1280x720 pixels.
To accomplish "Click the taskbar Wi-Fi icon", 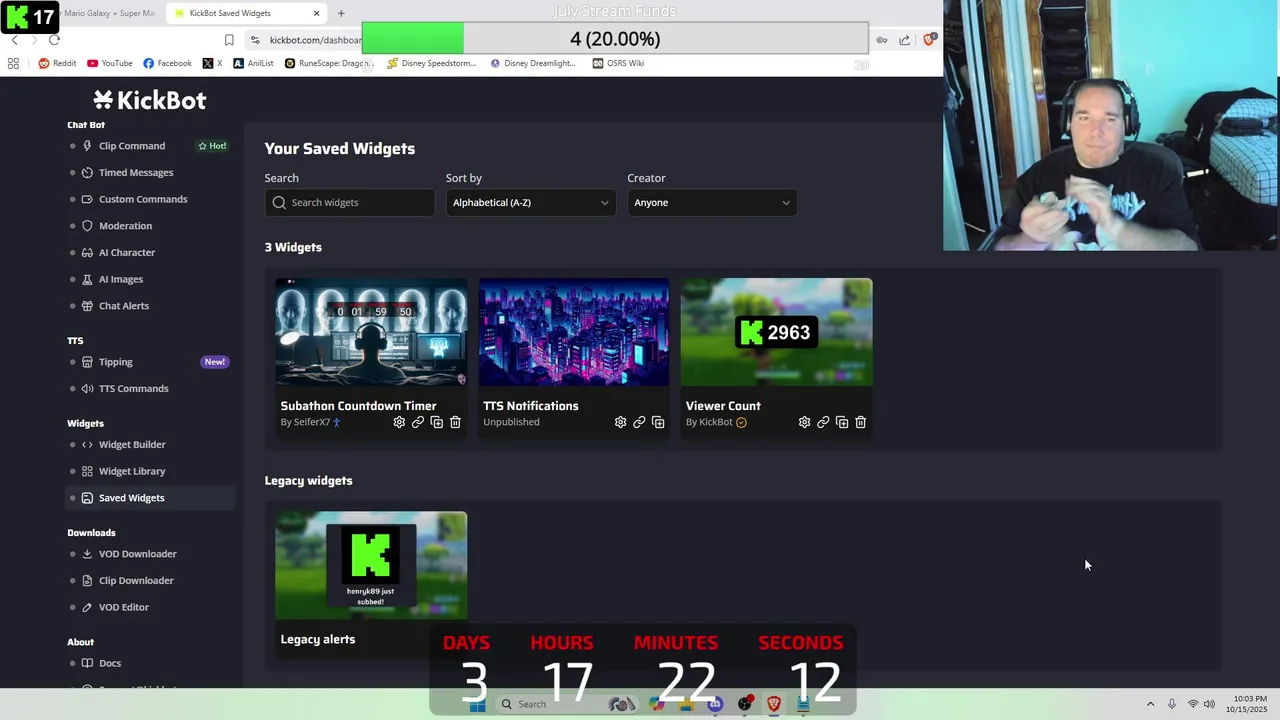I will (1192, 704).
